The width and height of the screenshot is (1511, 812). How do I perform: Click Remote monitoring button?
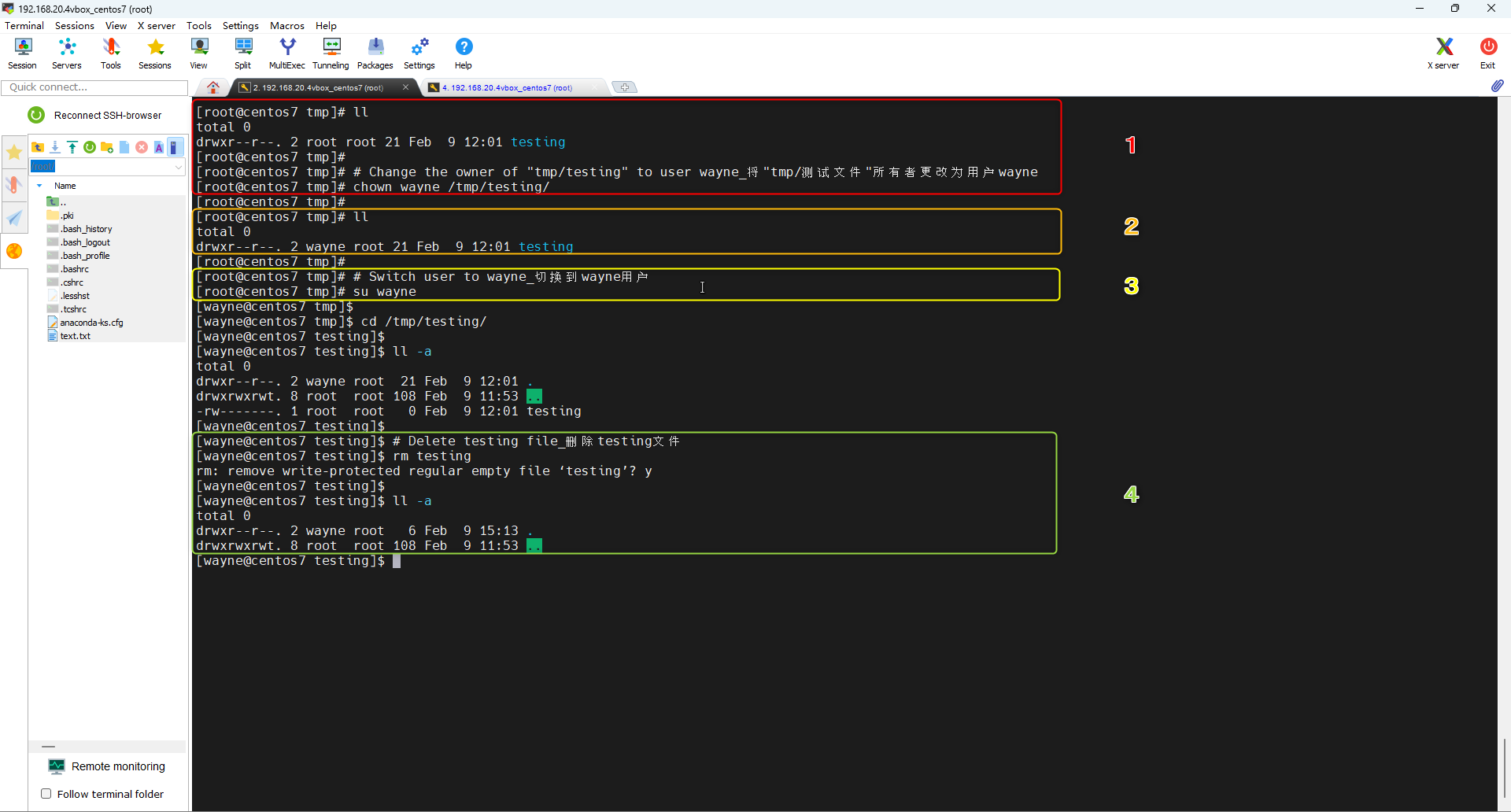point(107,766)
